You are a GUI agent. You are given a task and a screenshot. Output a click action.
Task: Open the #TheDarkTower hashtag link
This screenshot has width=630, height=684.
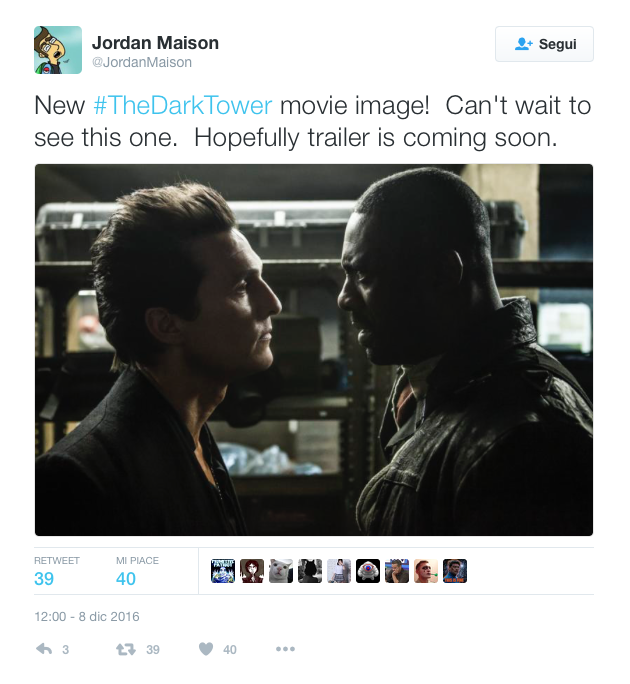[x=183, y=106]
